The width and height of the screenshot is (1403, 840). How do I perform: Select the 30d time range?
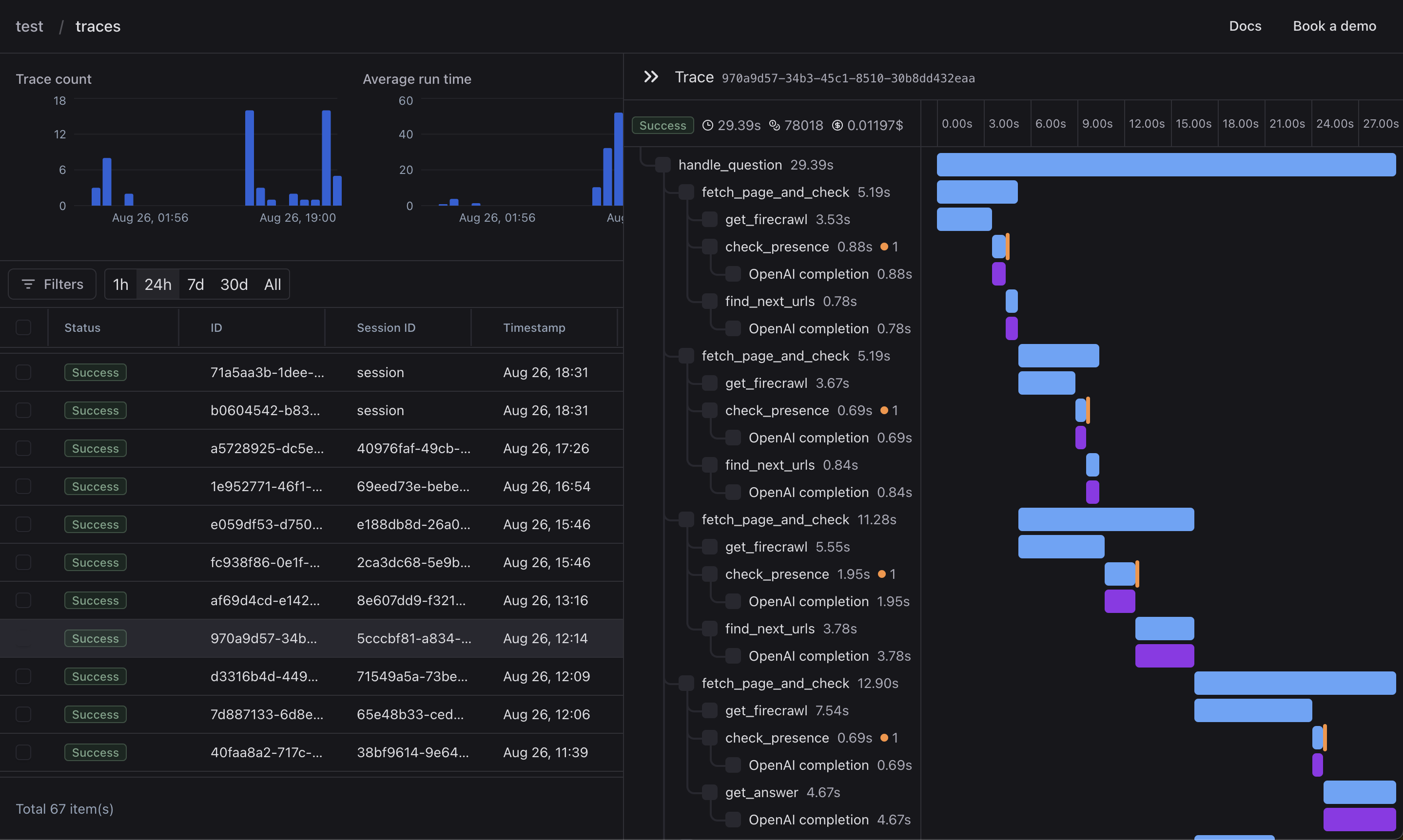(234, 284)
